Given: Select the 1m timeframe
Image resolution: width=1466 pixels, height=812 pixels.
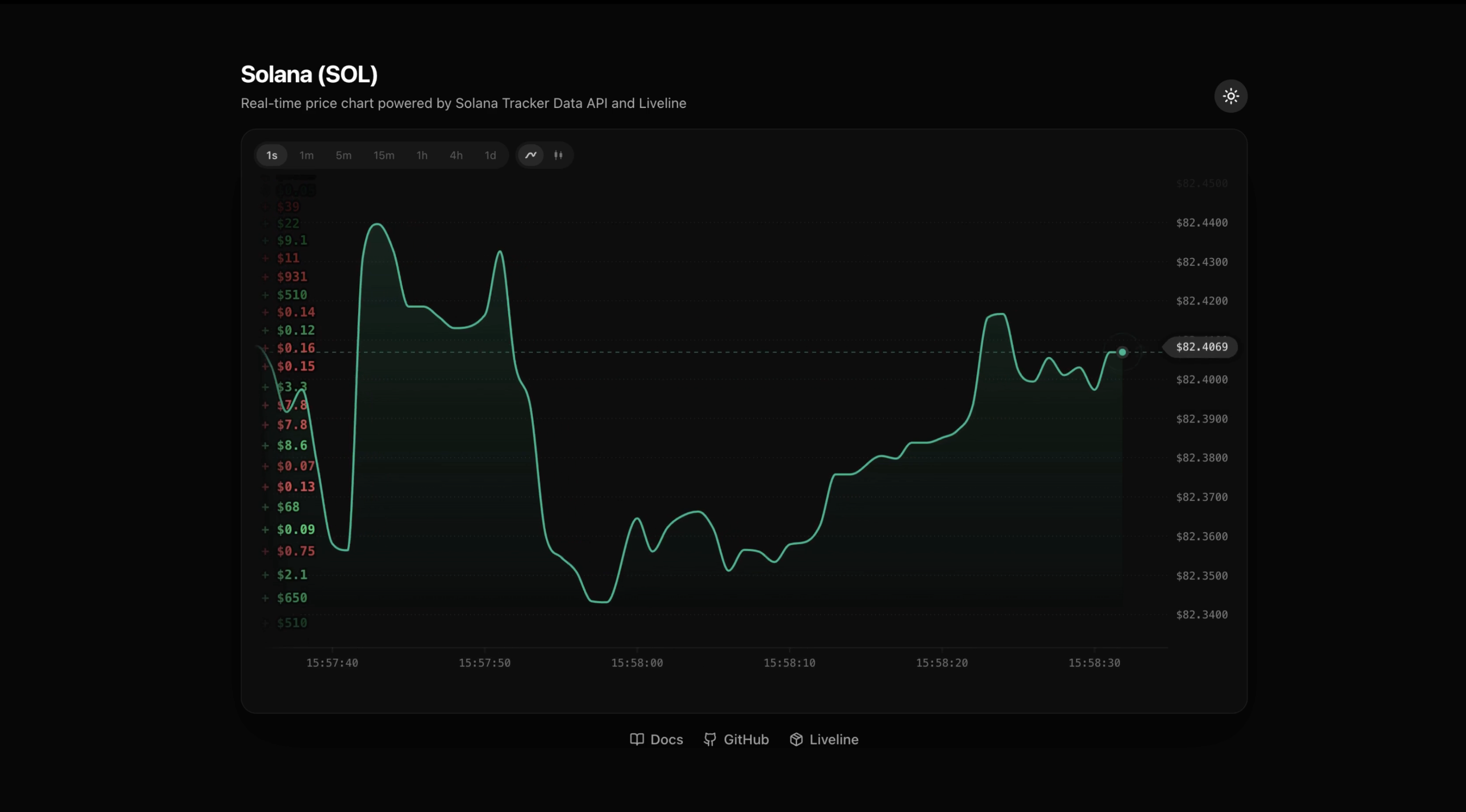Looking at the screenshot, I should (306, 155).
